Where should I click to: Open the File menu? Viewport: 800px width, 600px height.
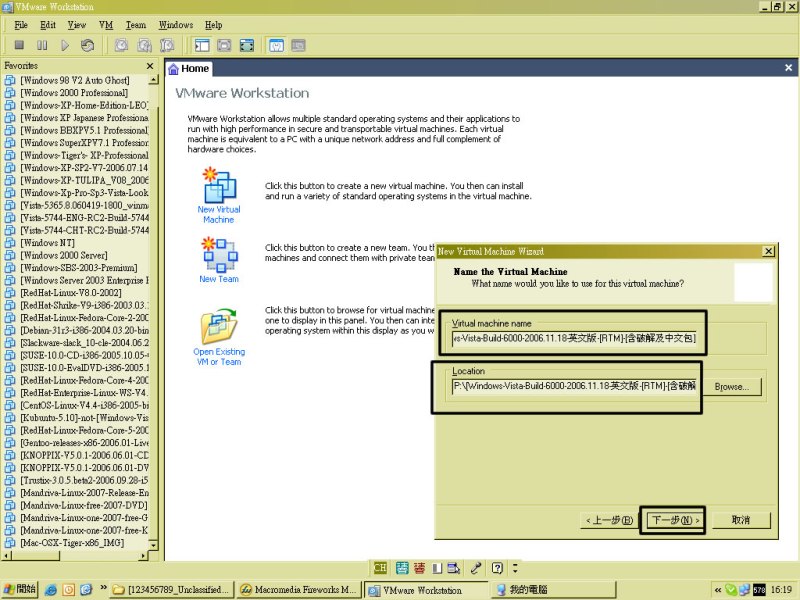(x=21, y=24)
